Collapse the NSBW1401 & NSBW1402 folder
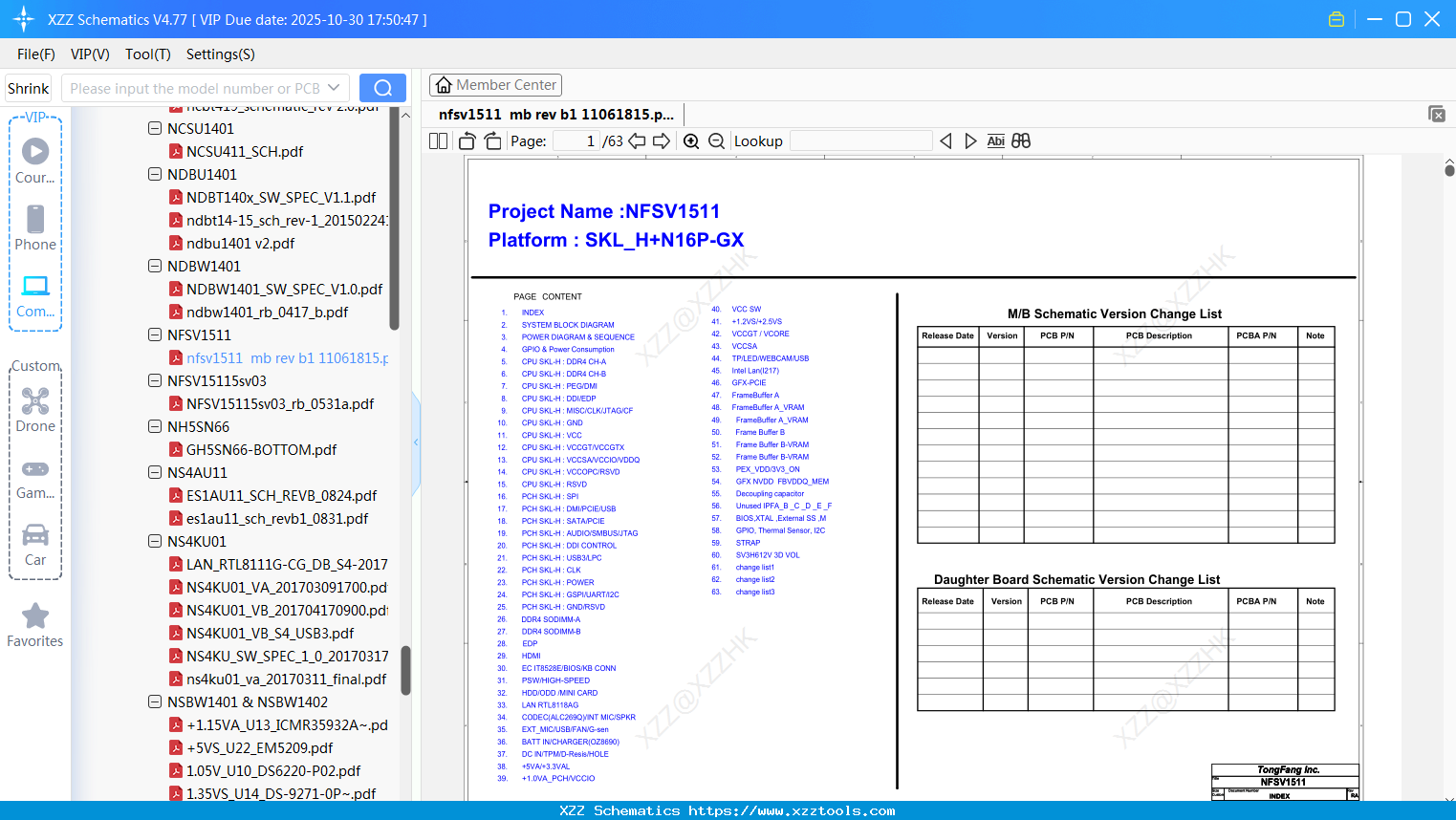 click(x=155, y=701)
